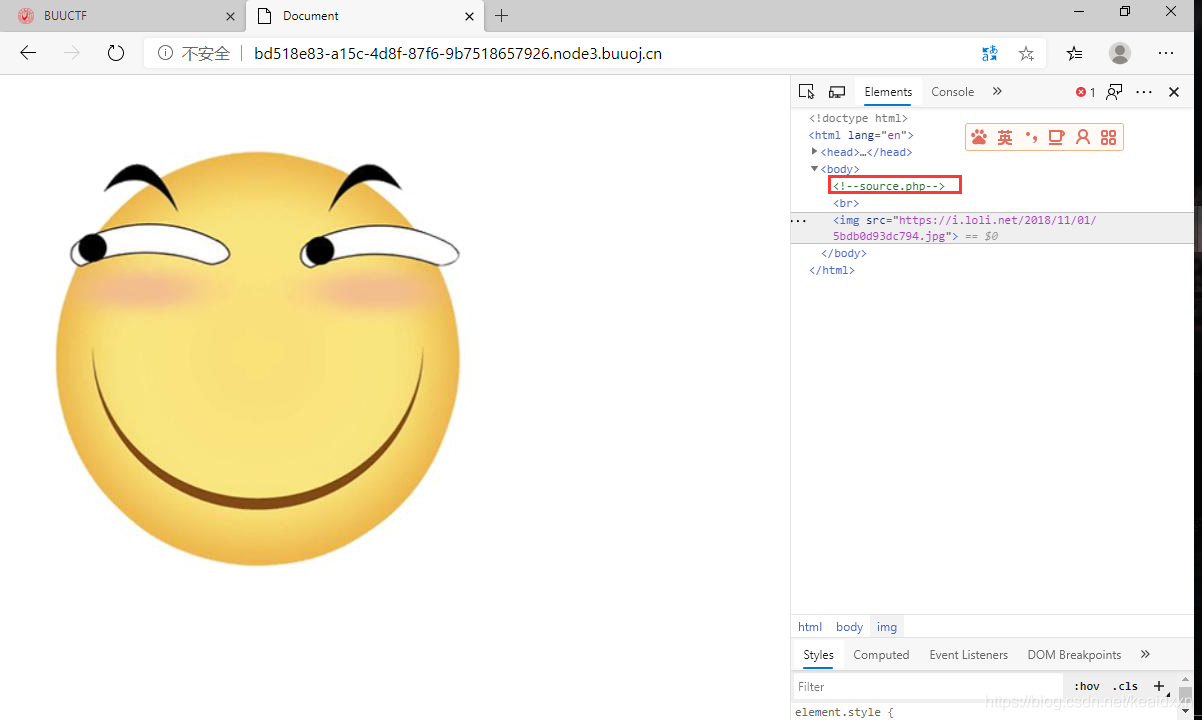1202x720 pixels.
Task: Switch to the Console panel tab
Action: pos(952,92)
